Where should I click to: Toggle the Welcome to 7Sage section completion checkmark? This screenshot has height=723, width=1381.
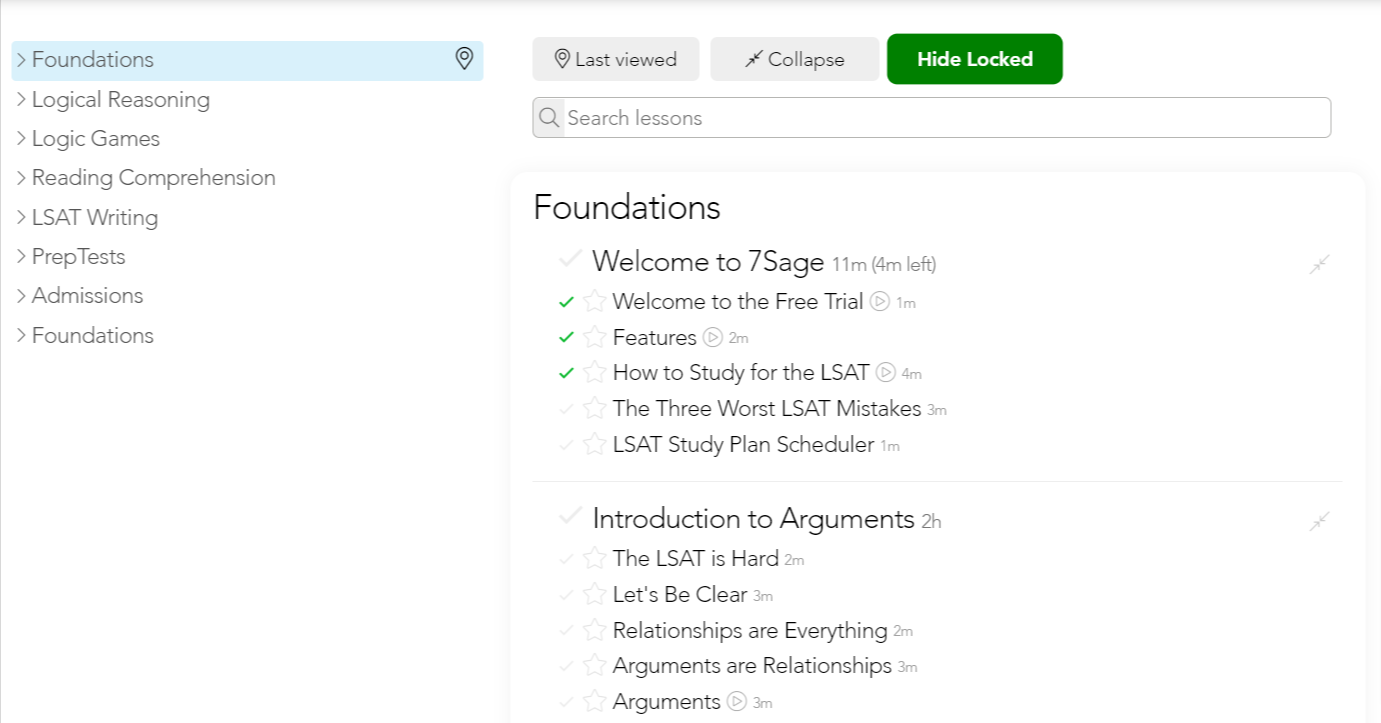(570, 260)
